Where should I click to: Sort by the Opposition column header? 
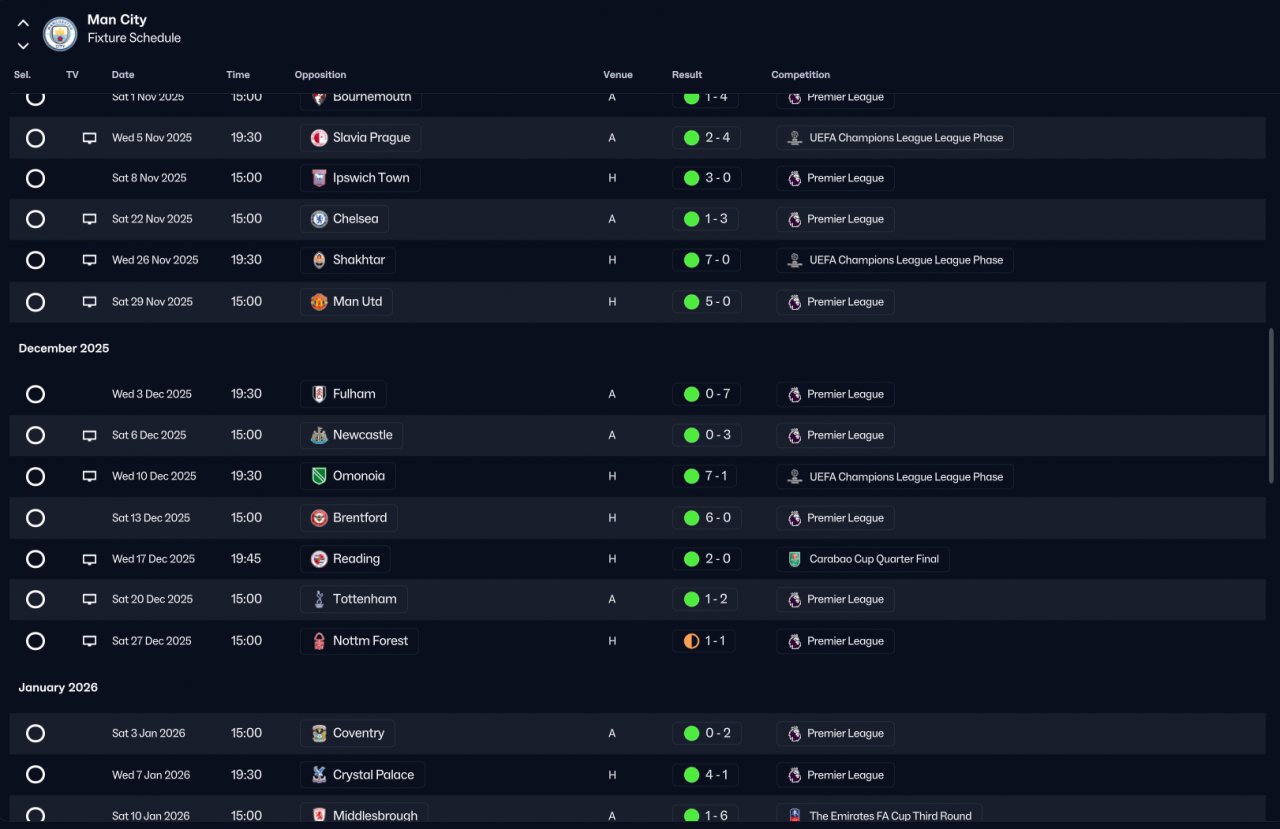[x=320, y=75]
